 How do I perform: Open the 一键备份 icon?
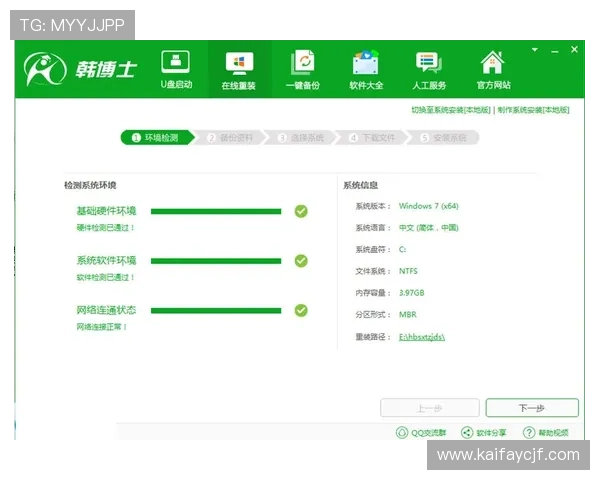pos(303,62)
